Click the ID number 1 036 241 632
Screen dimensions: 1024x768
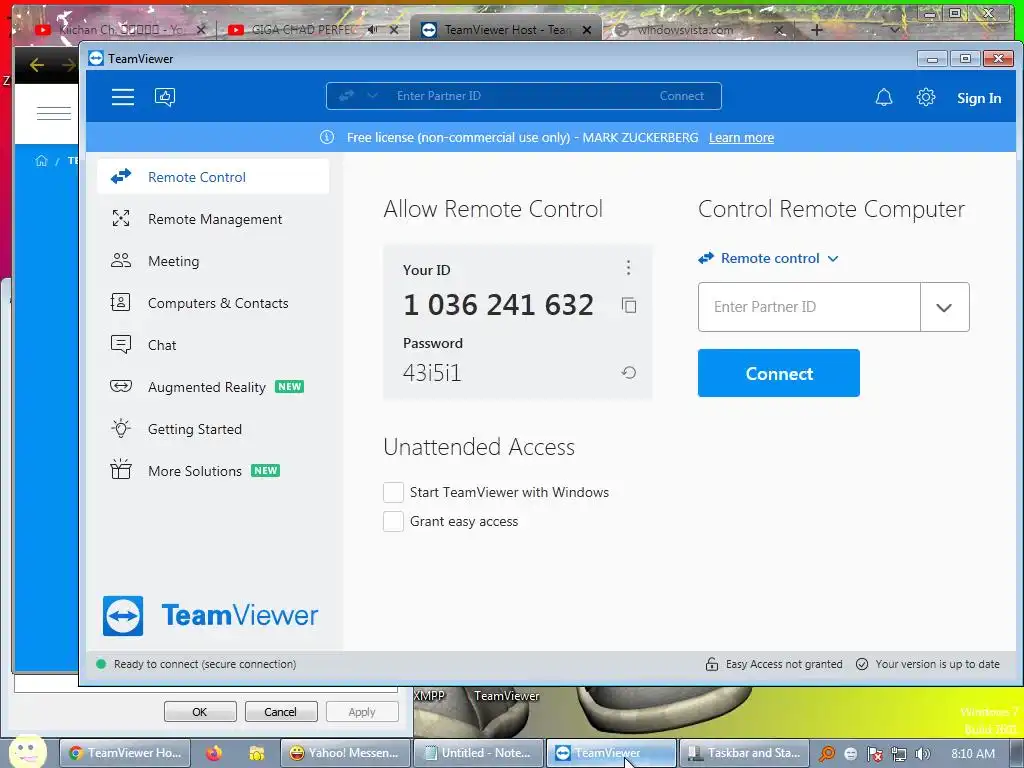pos(499,305)
